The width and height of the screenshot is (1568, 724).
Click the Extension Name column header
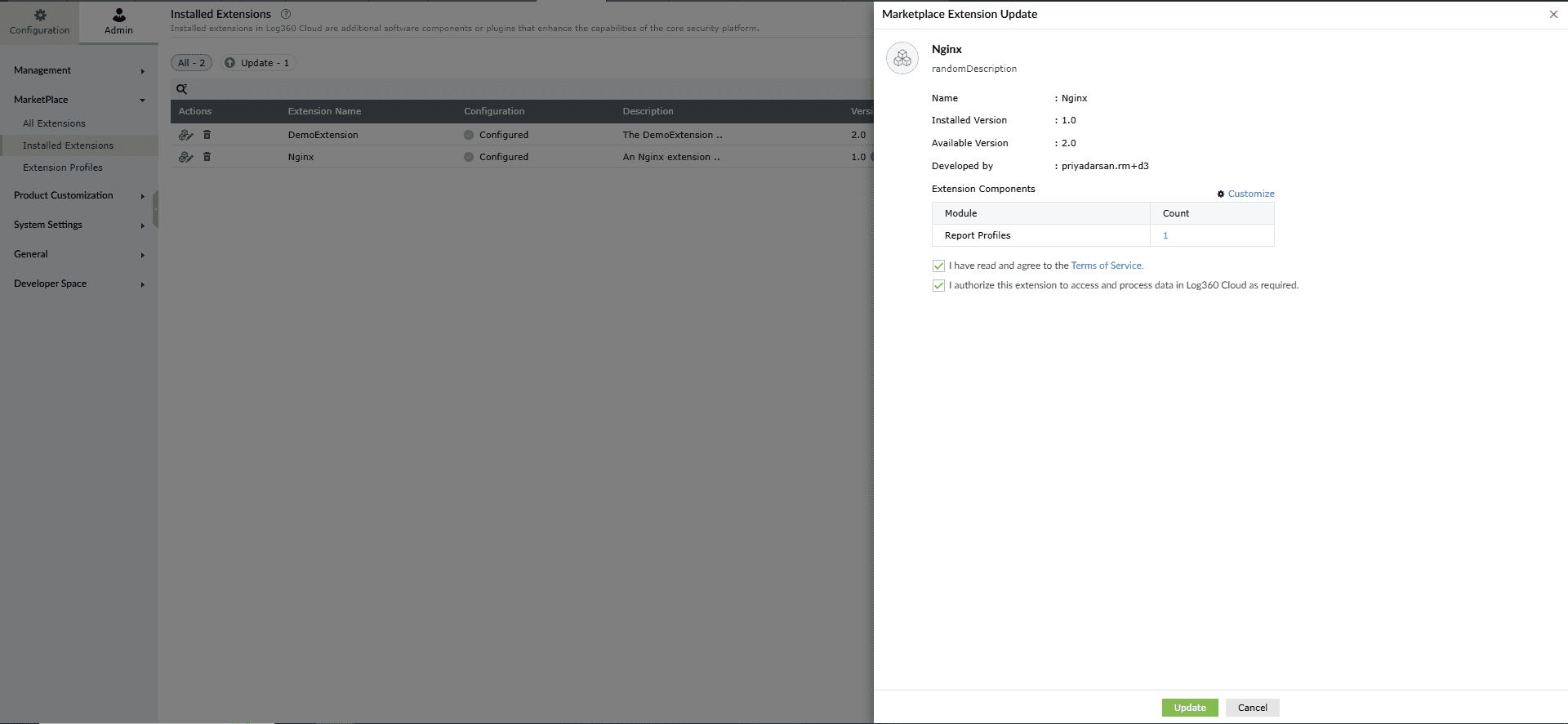coord(324,111)
